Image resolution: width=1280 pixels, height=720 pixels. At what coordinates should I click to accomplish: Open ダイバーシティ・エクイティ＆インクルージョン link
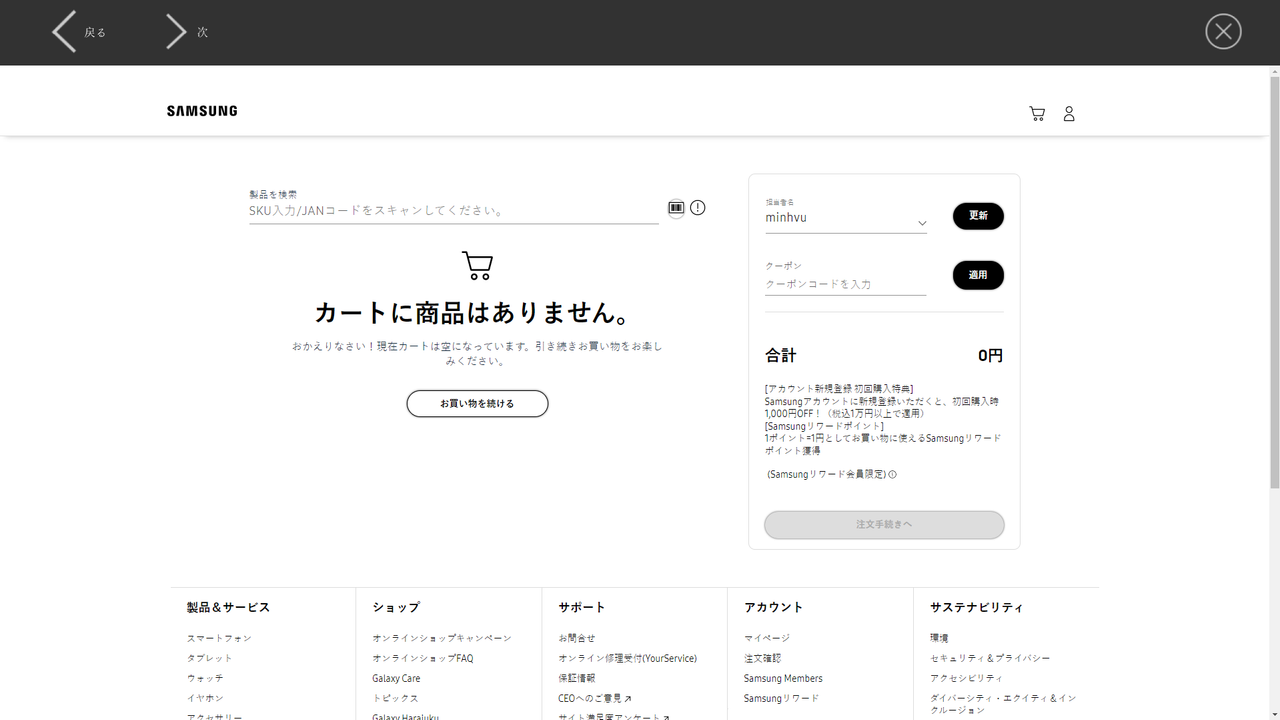(1003, 704)
